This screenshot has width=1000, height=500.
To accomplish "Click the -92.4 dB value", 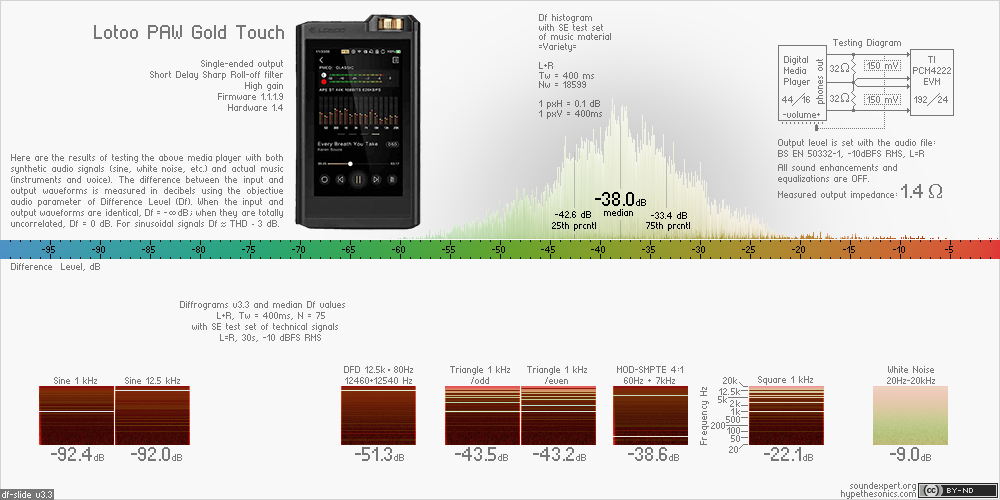I will pyautogui.click(x=77, y=455).
